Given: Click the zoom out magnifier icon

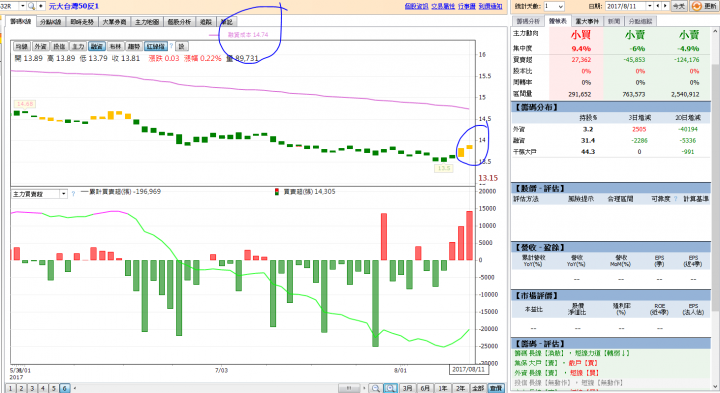Looking at the screenshot, I should tap(376, 388).
